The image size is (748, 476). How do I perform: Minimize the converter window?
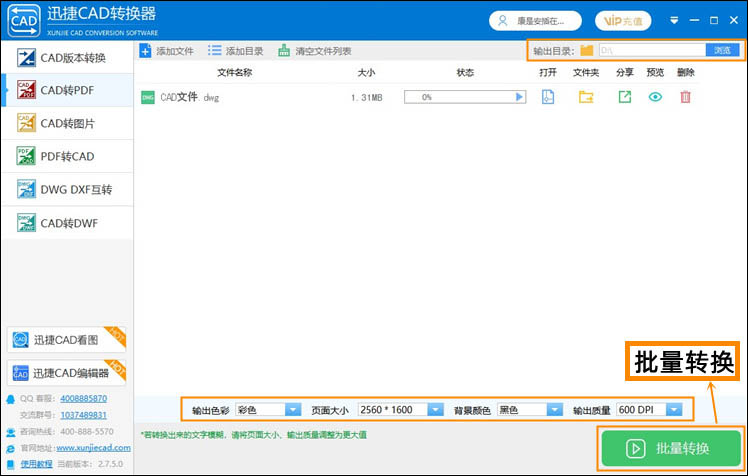pos(695,20)
